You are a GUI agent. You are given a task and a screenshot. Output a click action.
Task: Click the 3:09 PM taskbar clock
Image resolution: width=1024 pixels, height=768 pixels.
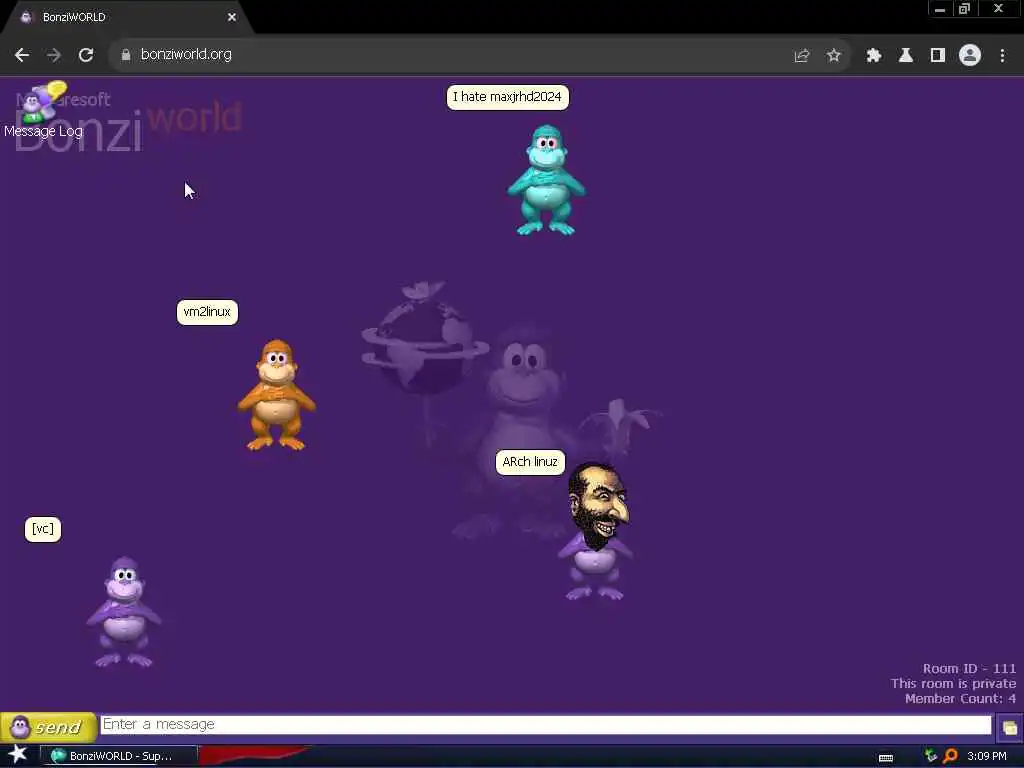[x=987, y=756]
